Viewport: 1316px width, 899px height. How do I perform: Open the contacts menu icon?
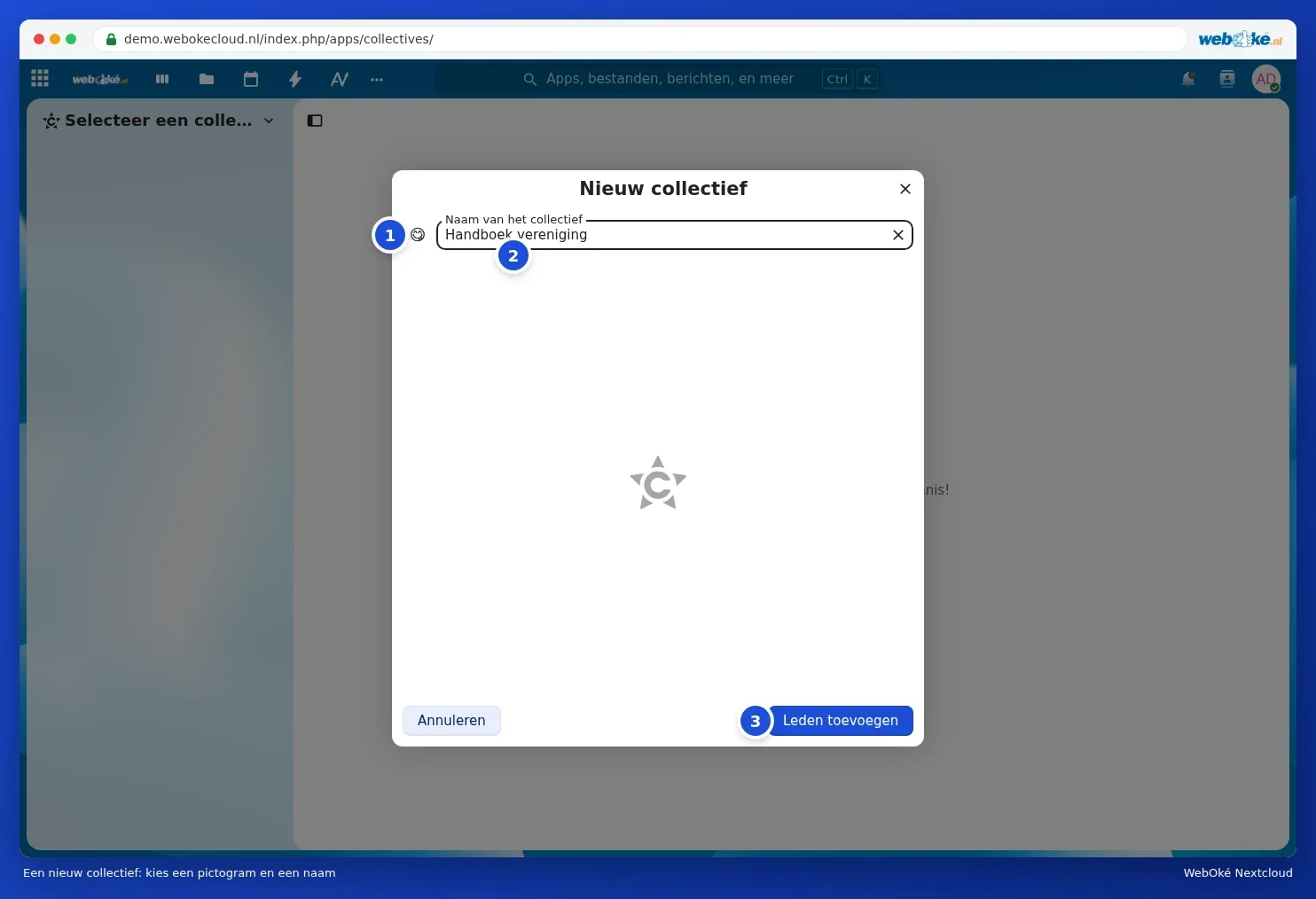(x=1227, y=79)
